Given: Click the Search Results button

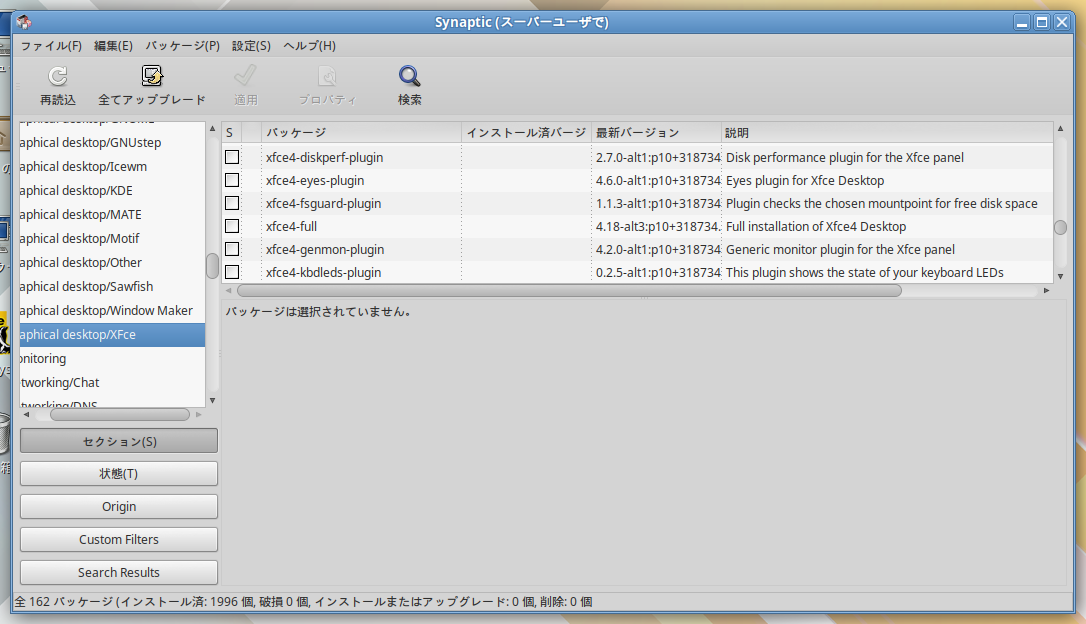Looking at the screenshot, I should (118, 572).
